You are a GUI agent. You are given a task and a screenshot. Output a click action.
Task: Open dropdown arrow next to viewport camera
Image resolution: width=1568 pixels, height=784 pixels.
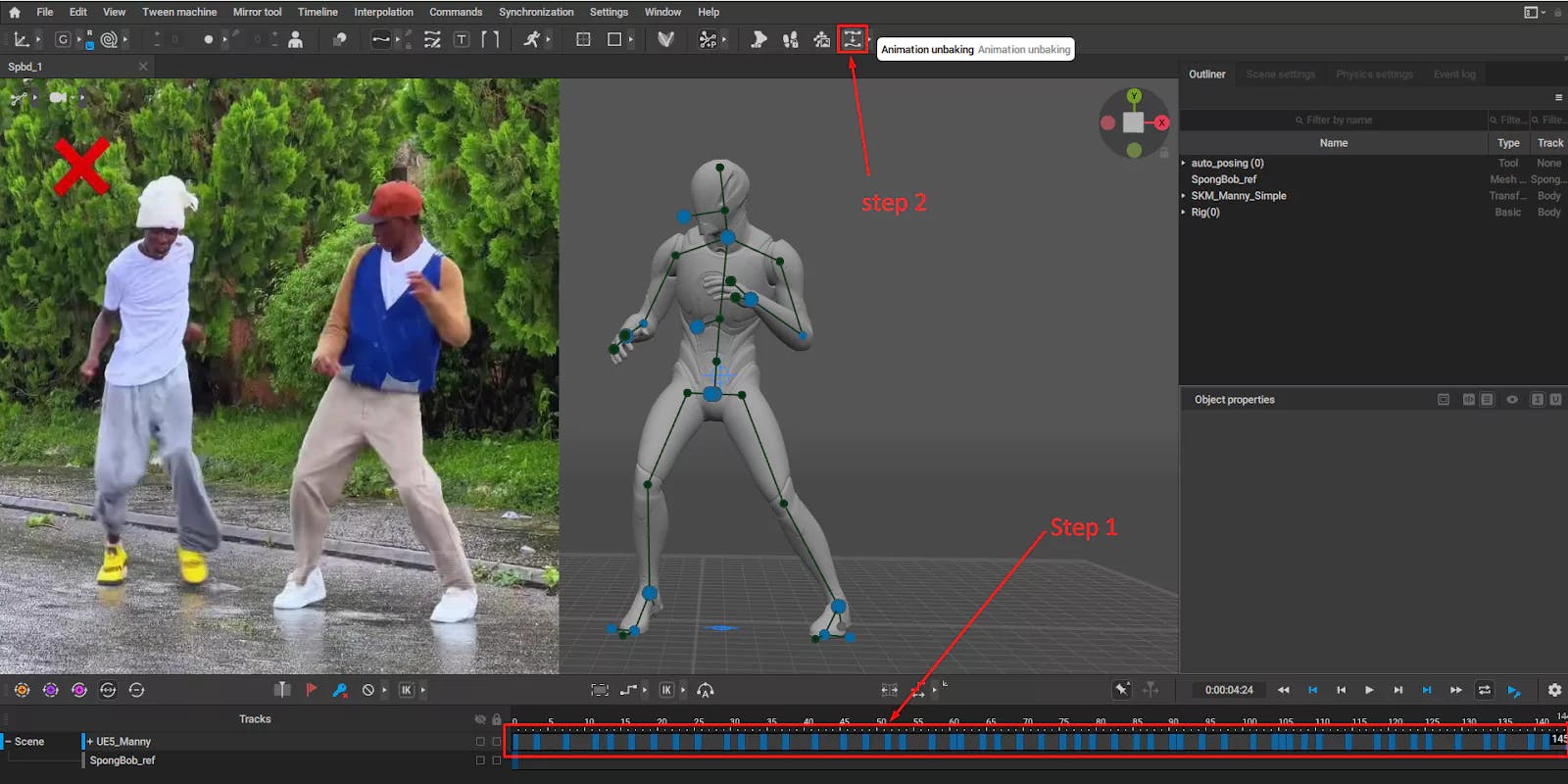point(82,97)
